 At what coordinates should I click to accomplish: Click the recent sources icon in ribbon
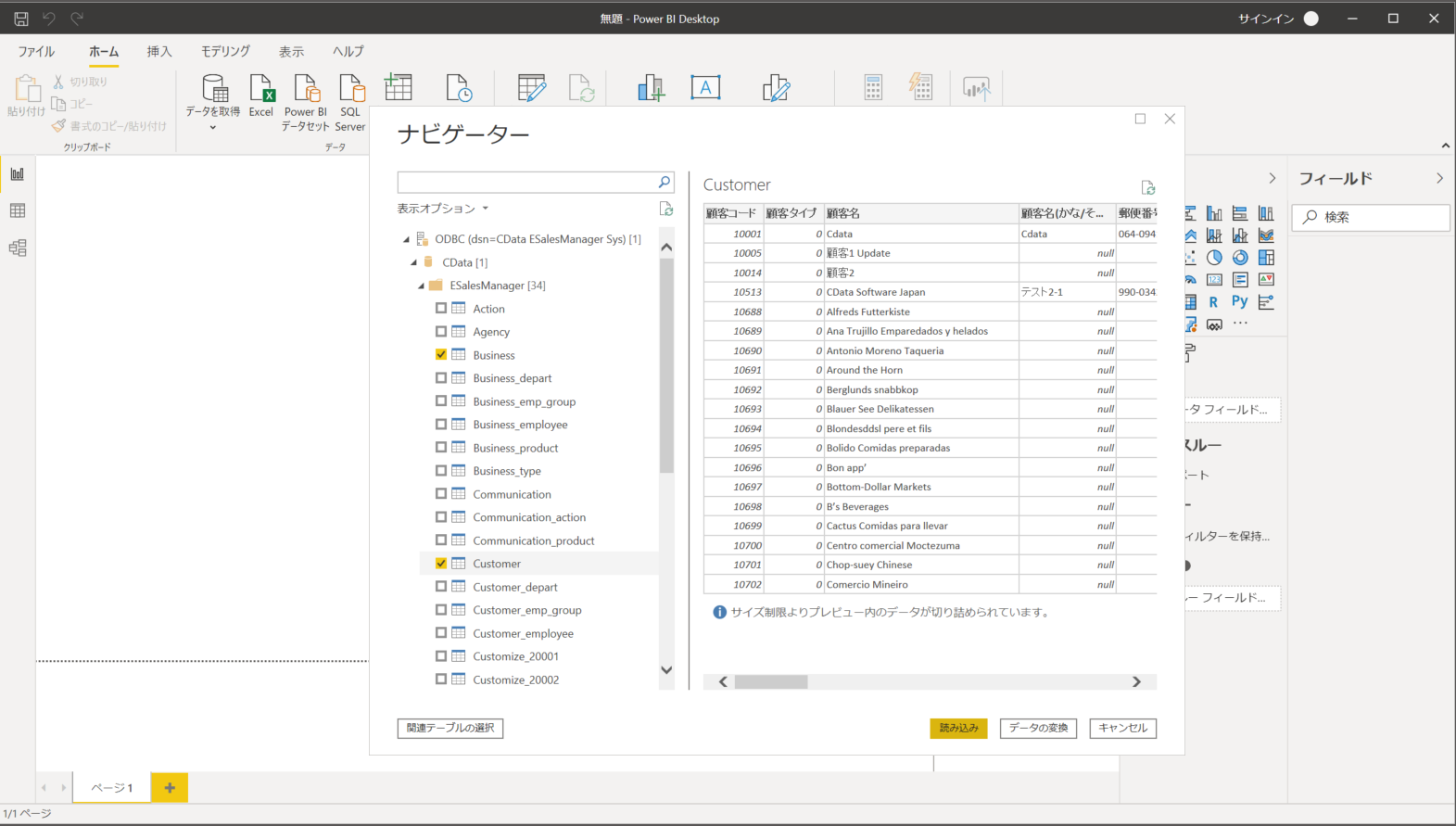[459, 88]
